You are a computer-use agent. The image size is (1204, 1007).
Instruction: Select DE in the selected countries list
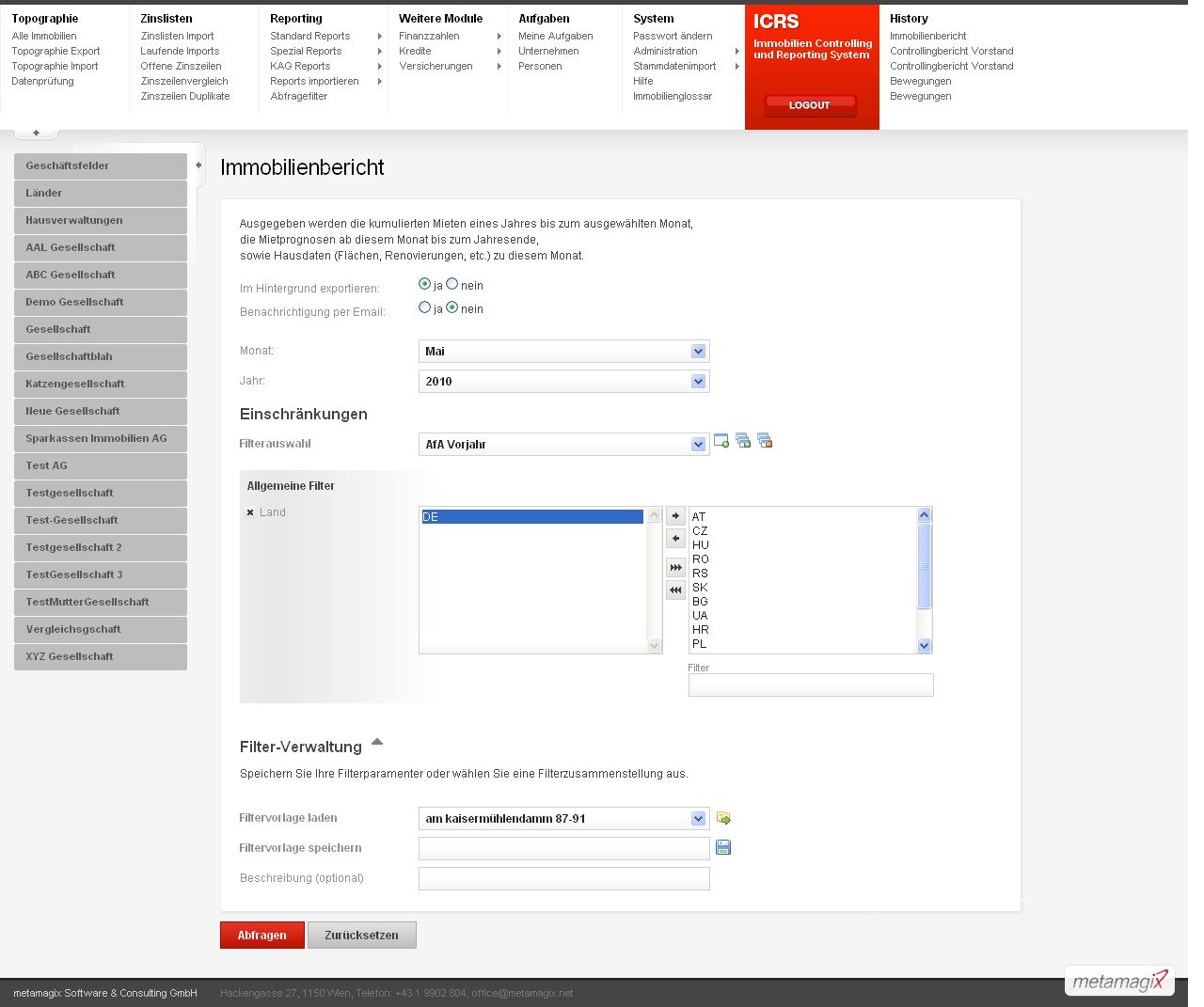[532, 517]
